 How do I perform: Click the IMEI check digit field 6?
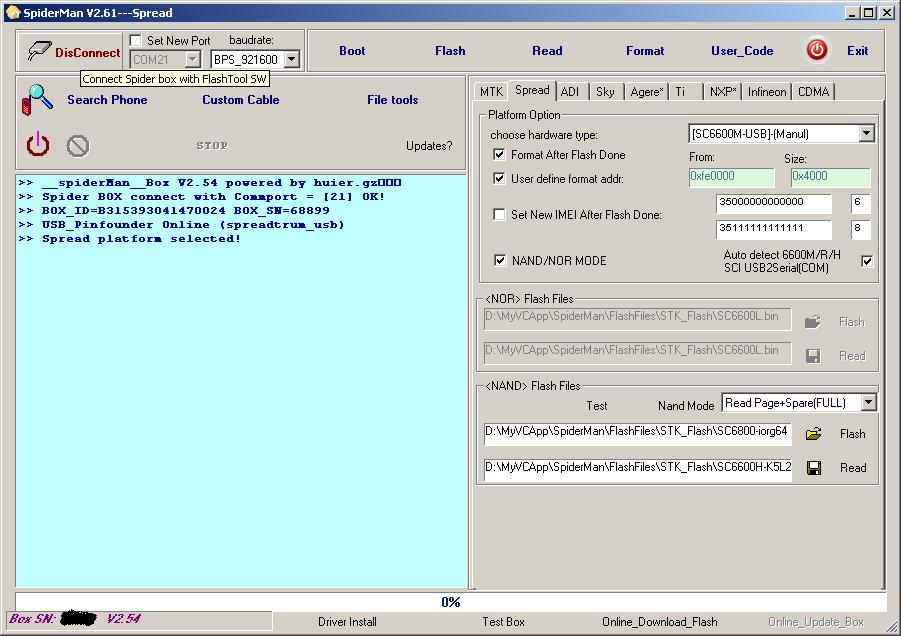[x=860, y=203]
